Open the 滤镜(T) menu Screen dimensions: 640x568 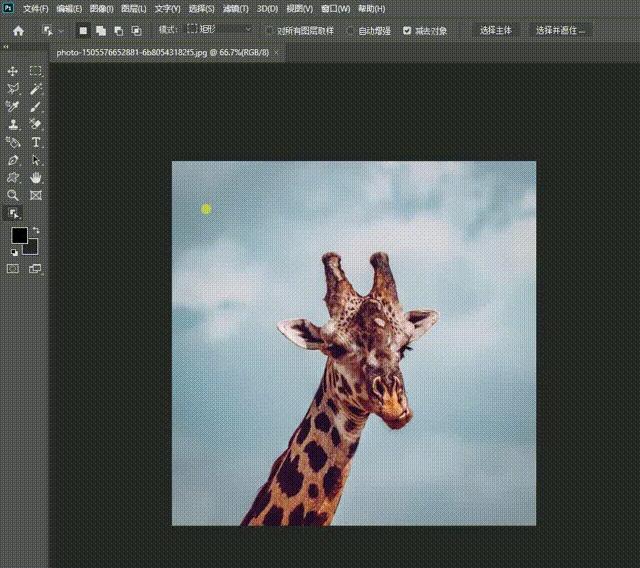click(x=236, y=9)
